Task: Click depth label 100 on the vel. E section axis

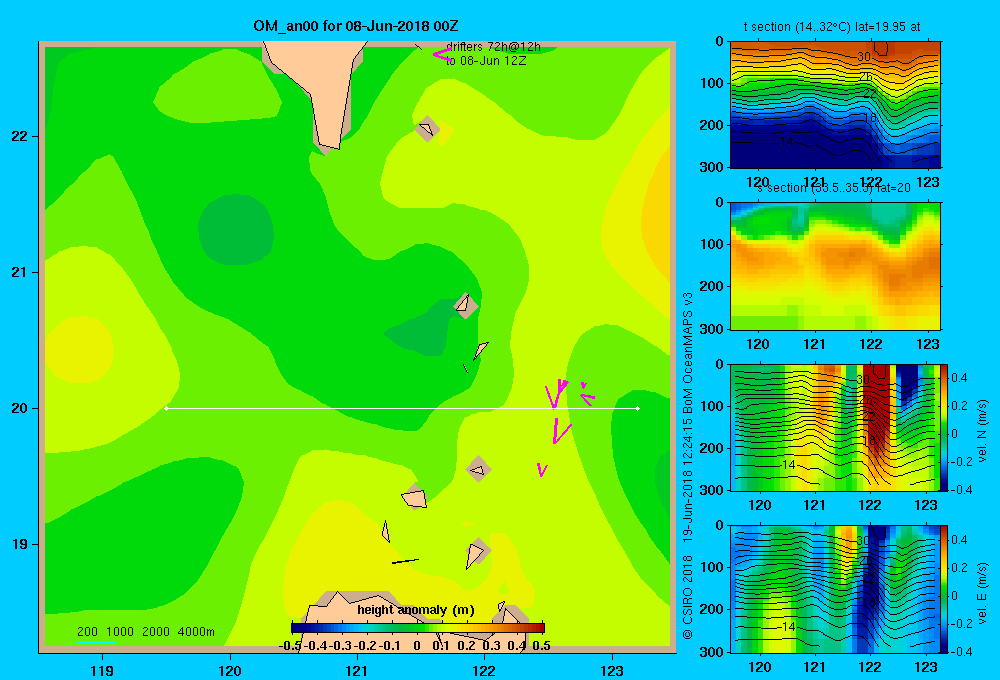Action: click(x=714, y=567)
